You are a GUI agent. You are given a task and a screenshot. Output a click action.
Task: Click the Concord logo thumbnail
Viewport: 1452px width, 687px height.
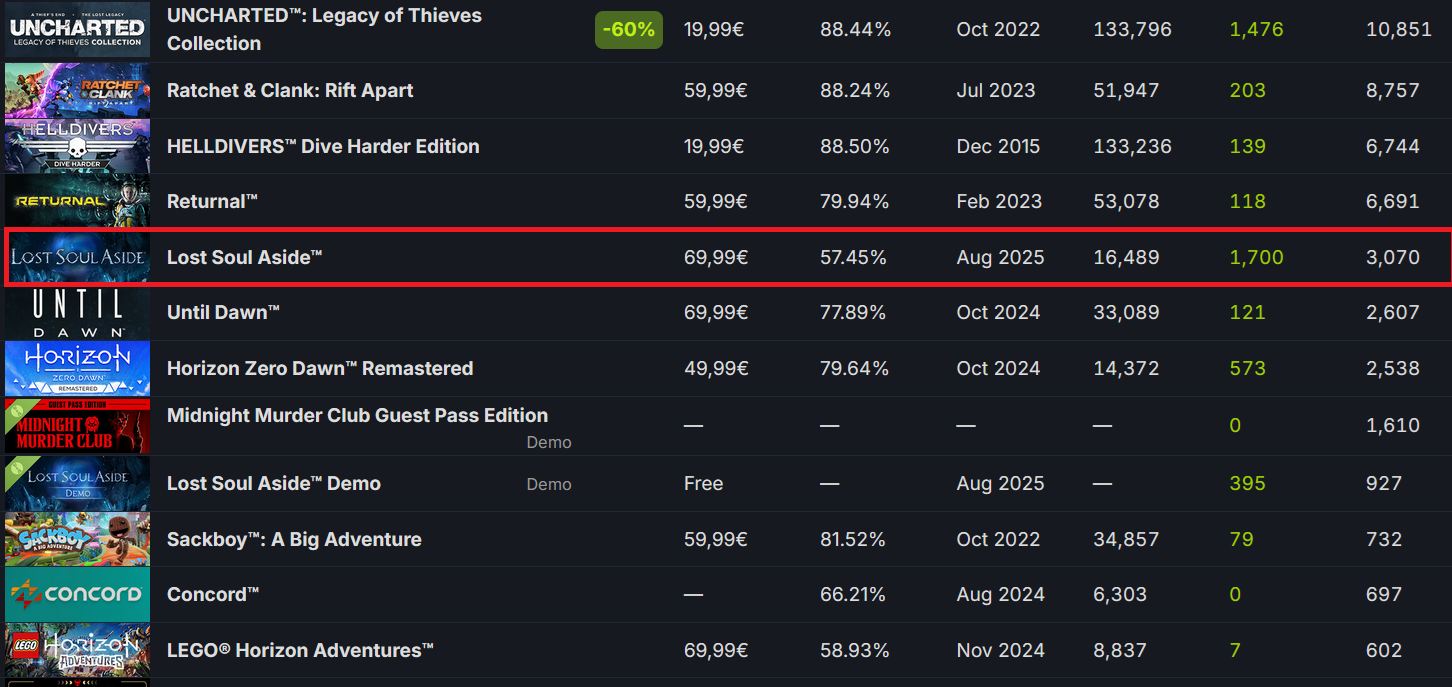[77, 594]
